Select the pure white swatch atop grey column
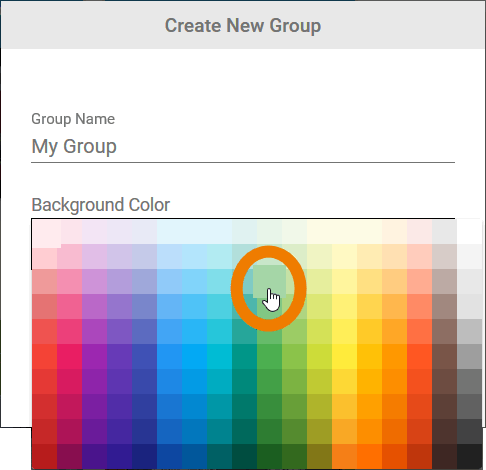The image size is (486, 470). coord(469,231)
